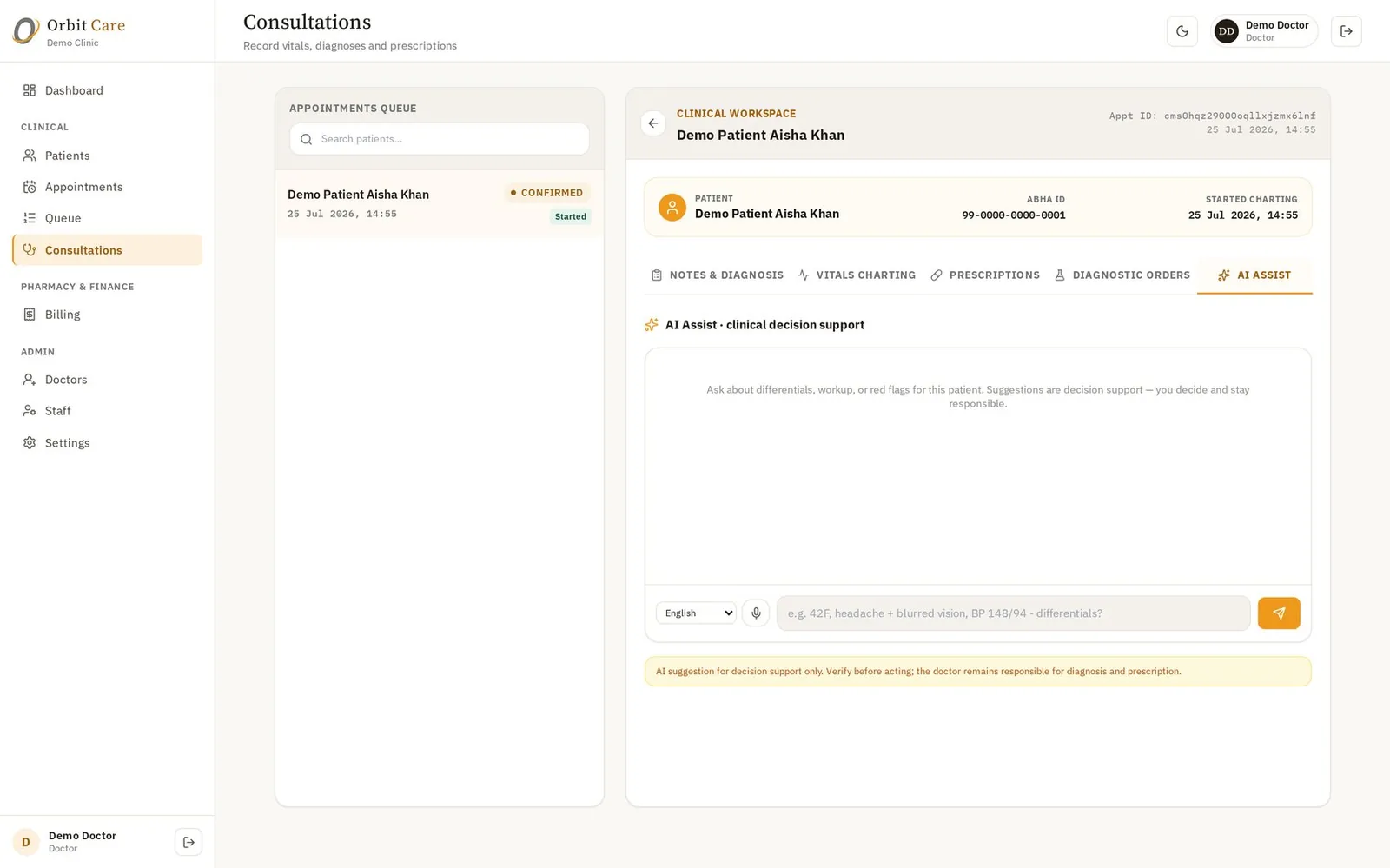Viewport: 1390px width, 868px height.
Task: Select the AI Assist tab
Action: tap(1254, 275)
